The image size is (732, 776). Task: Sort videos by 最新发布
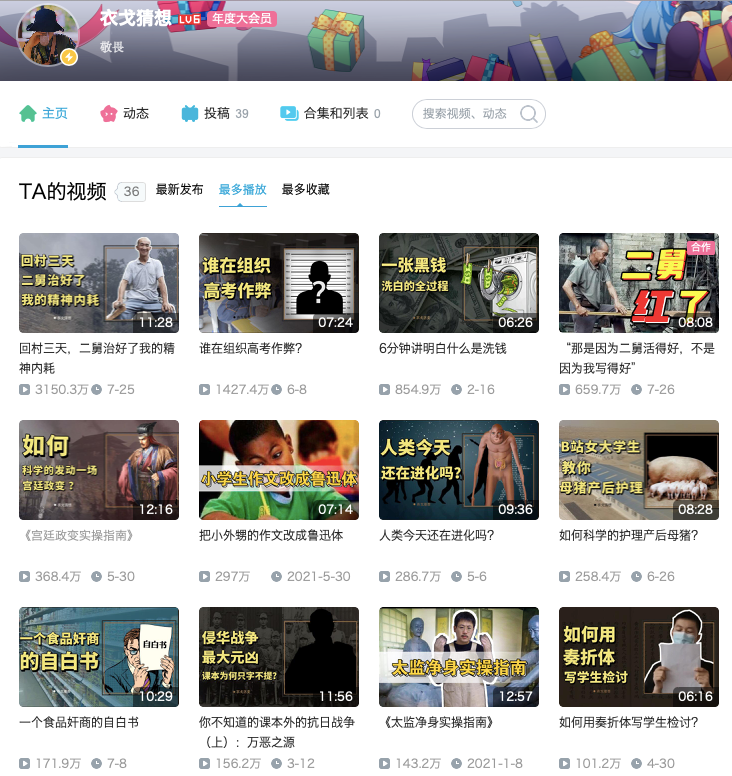coord(179,190)
